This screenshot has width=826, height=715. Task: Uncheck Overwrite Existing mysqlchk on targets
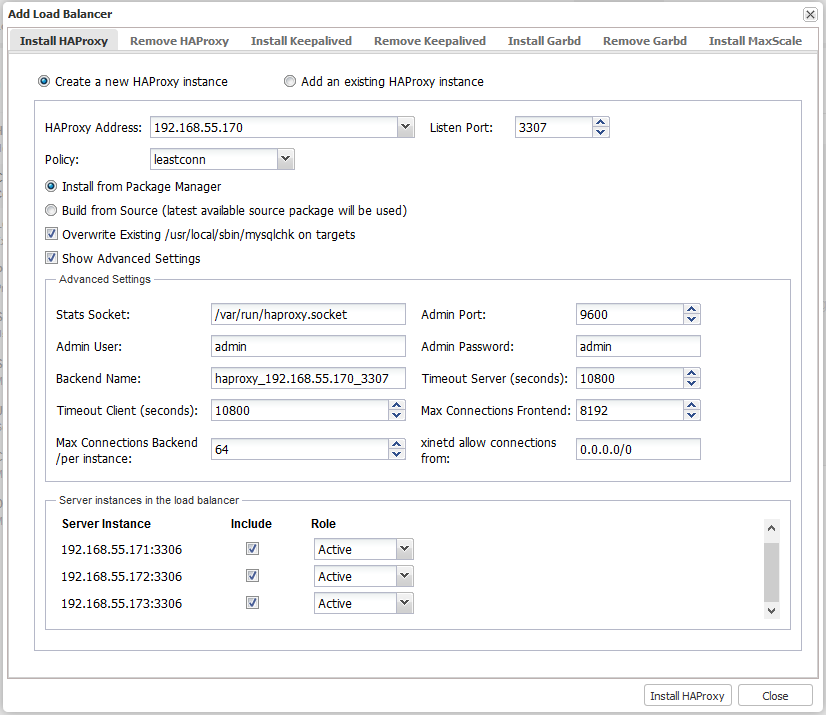tap(52, 235)
